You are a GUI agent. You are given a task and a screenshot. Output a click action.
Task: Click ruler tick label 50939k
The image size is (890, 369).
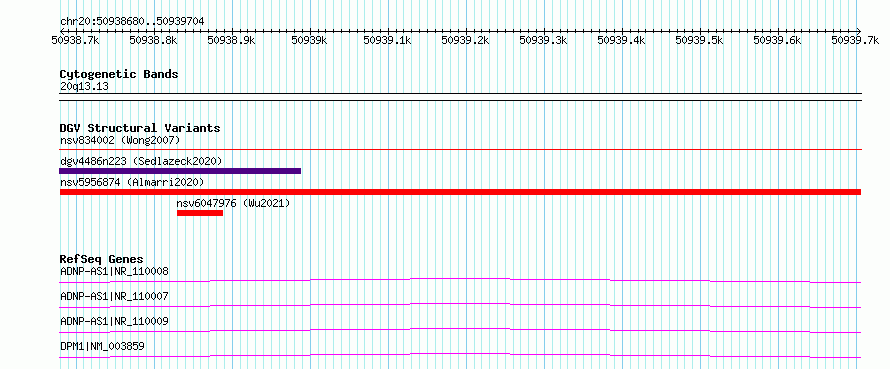309,40
